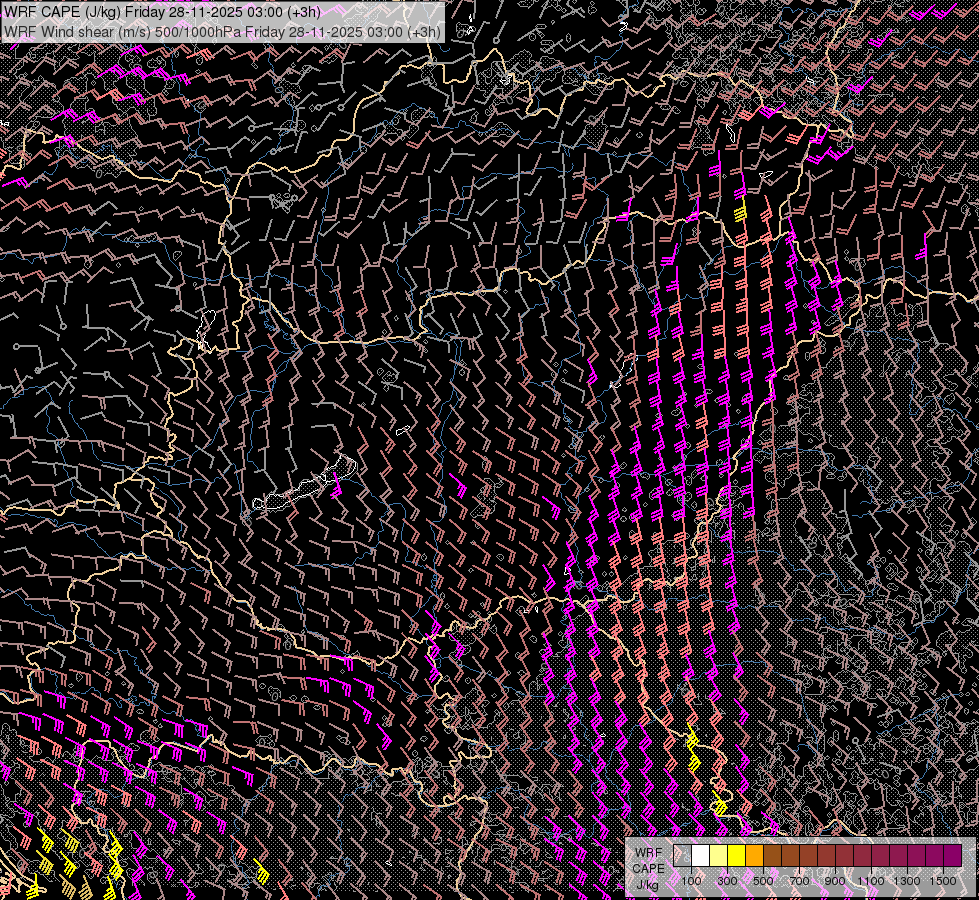Click the 700 tick label on the legend
This screenshot has width=979, height=900.
pos(799,881)
